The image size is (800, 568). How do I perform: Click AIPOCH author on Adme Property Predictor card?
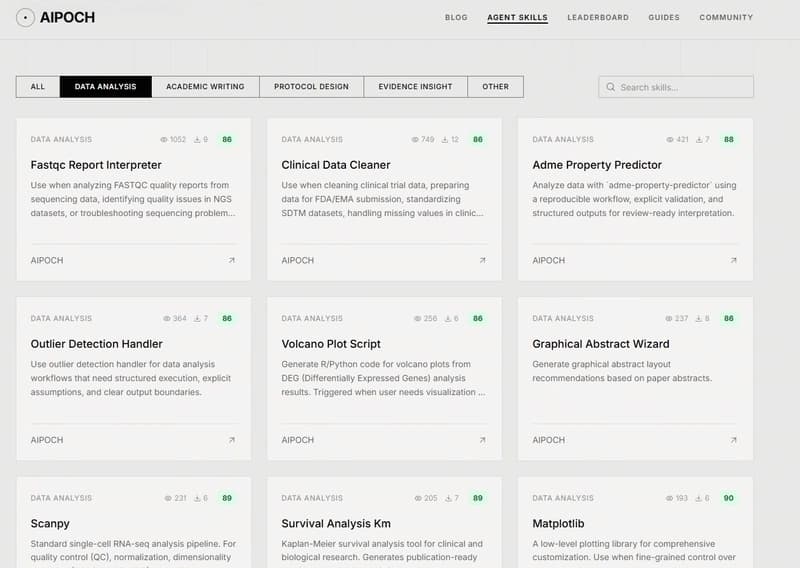[x=548, y=260]
